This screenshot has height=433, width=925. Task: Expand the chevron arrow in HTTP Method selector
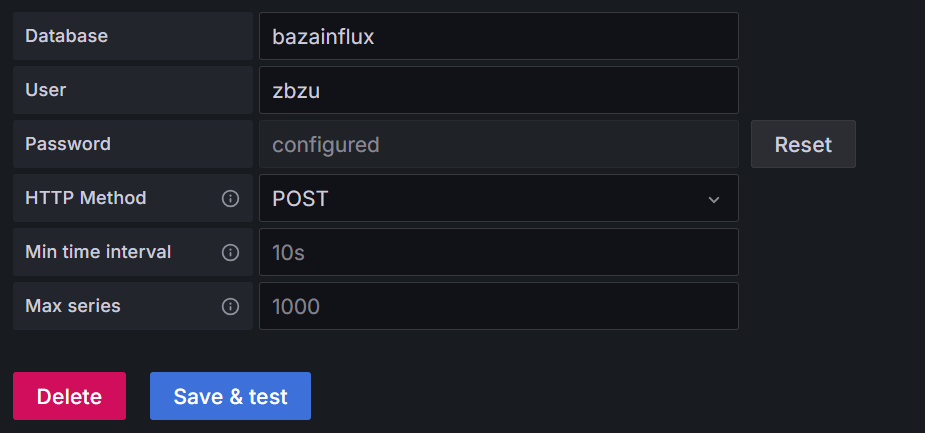714,200
